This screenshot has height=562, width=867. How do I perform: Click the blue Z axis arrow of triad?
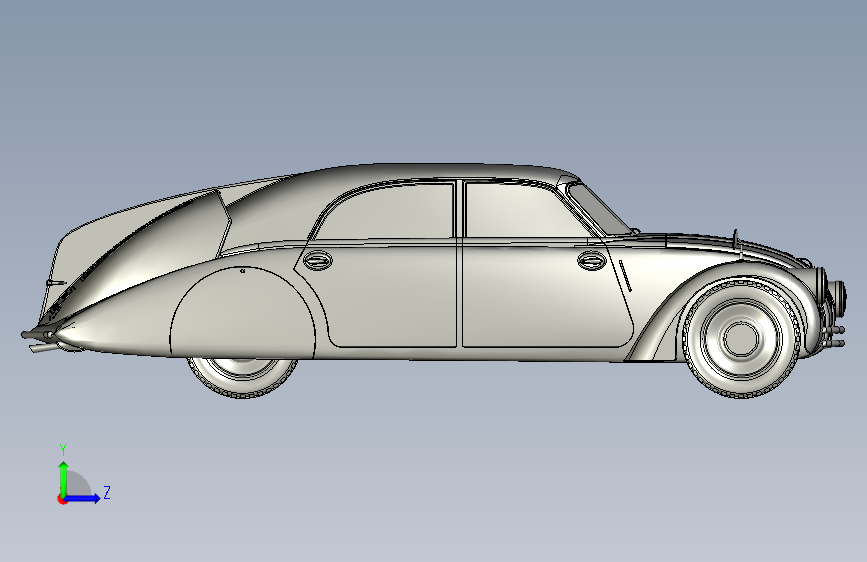click(83, 498)
